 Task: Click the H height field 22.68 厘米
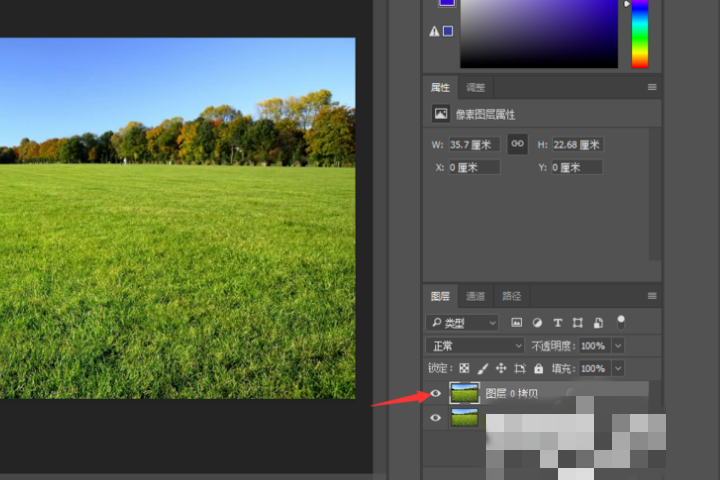[577, 145]
